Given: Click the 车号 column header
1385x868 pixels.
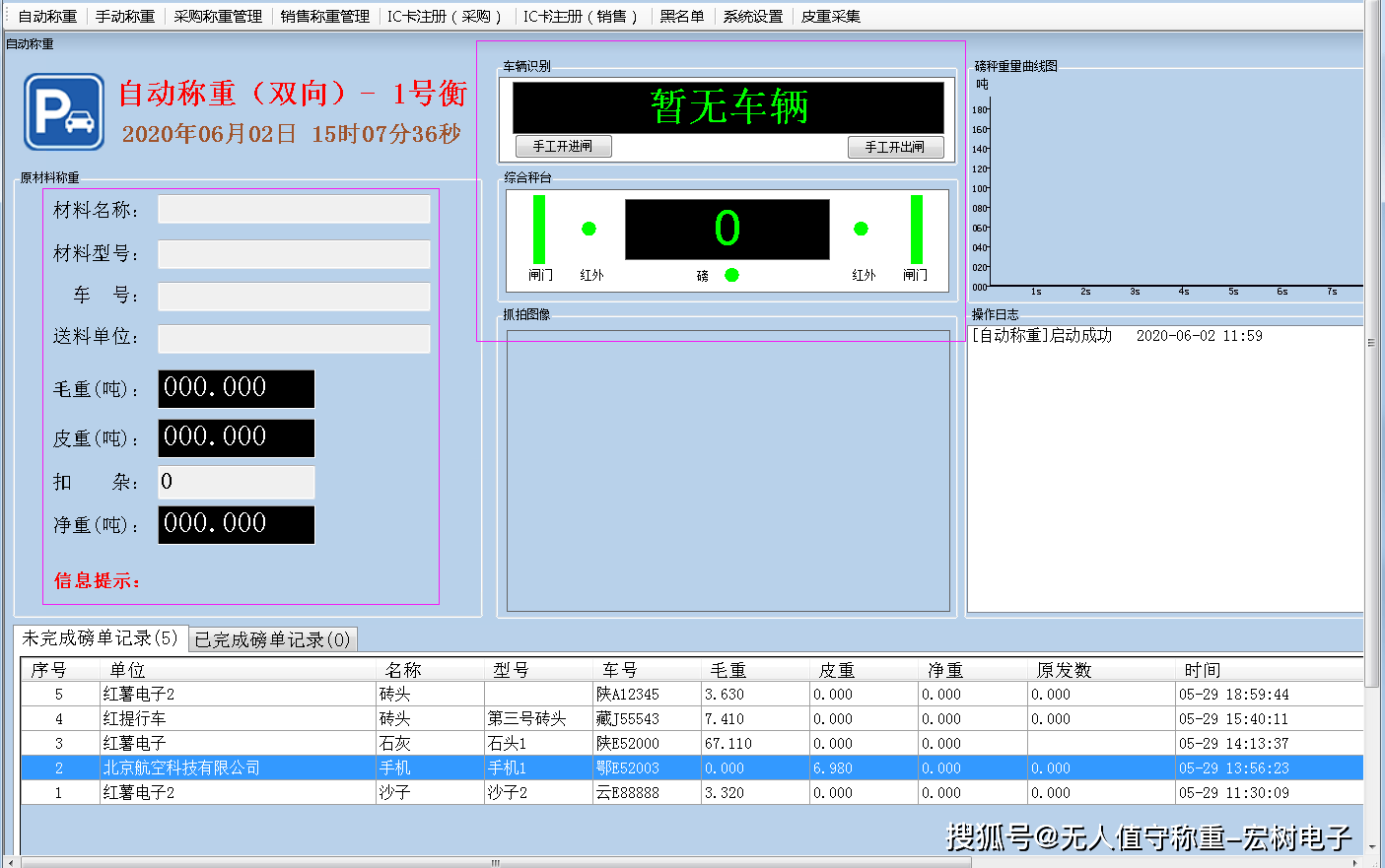Looking at the screenshot, I should pyautogui.click(x=647, y=670).
